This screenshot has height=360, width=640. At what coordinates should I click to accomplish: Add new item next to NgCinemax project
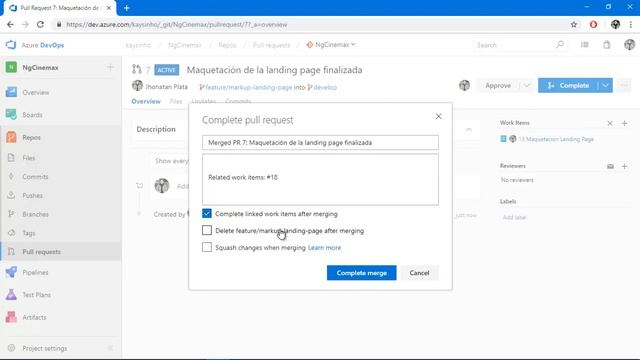110,67
